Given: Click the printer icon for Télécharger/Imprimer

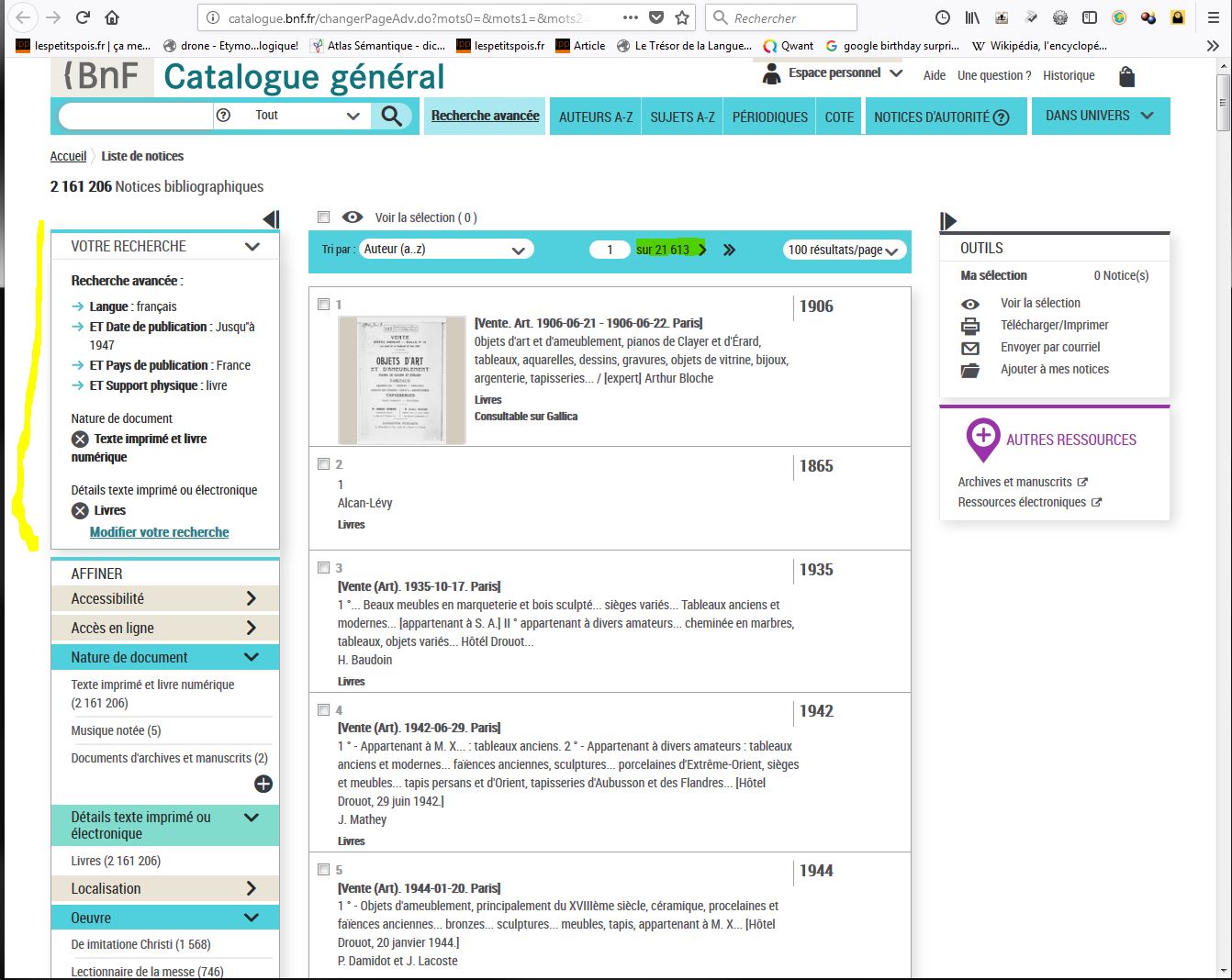Looking at the screenshot, I should click(969, 326).
